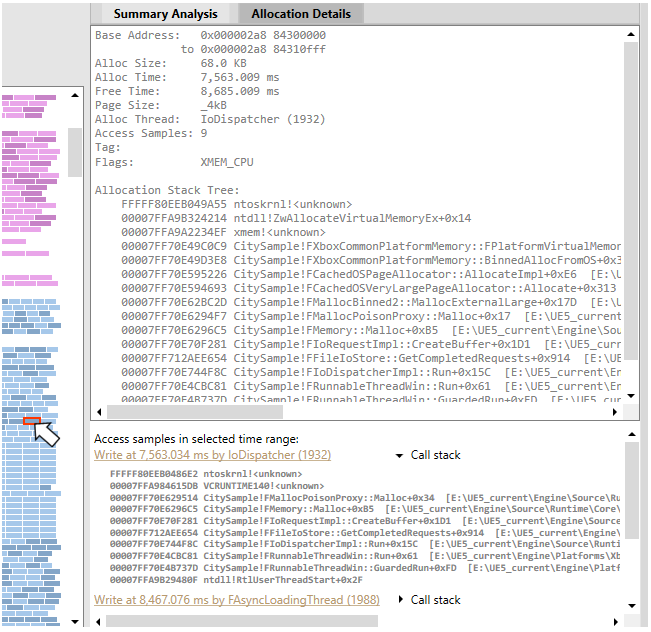
Task: Click the Access Samples count 9
Action: coord(204,133)
